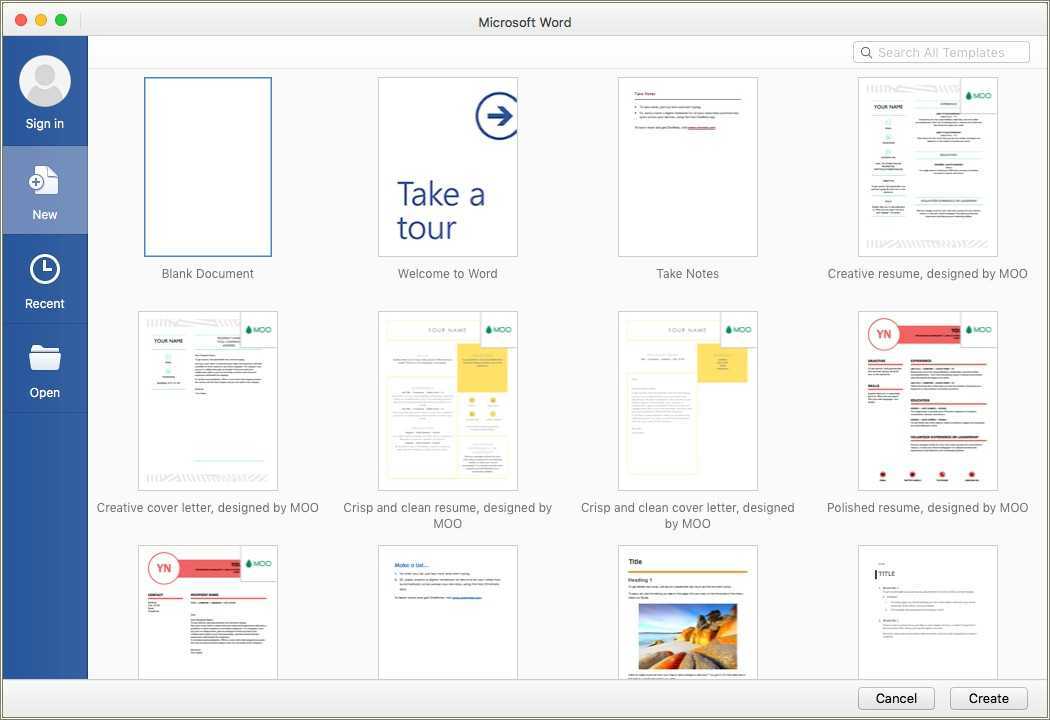Click Crisp and clean cover letter caption
Screen dimensions: 1050x720
click(x=688, y=516)
